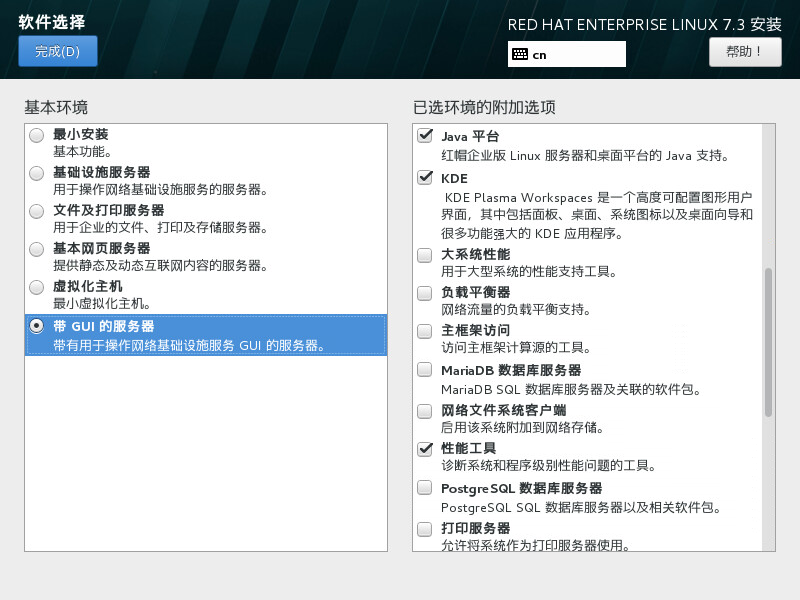The image size is (800, 600).
Task: Enable the 网络文件系统客户端 checkbox
Action: pyautogui.click(x=424, y=411)
